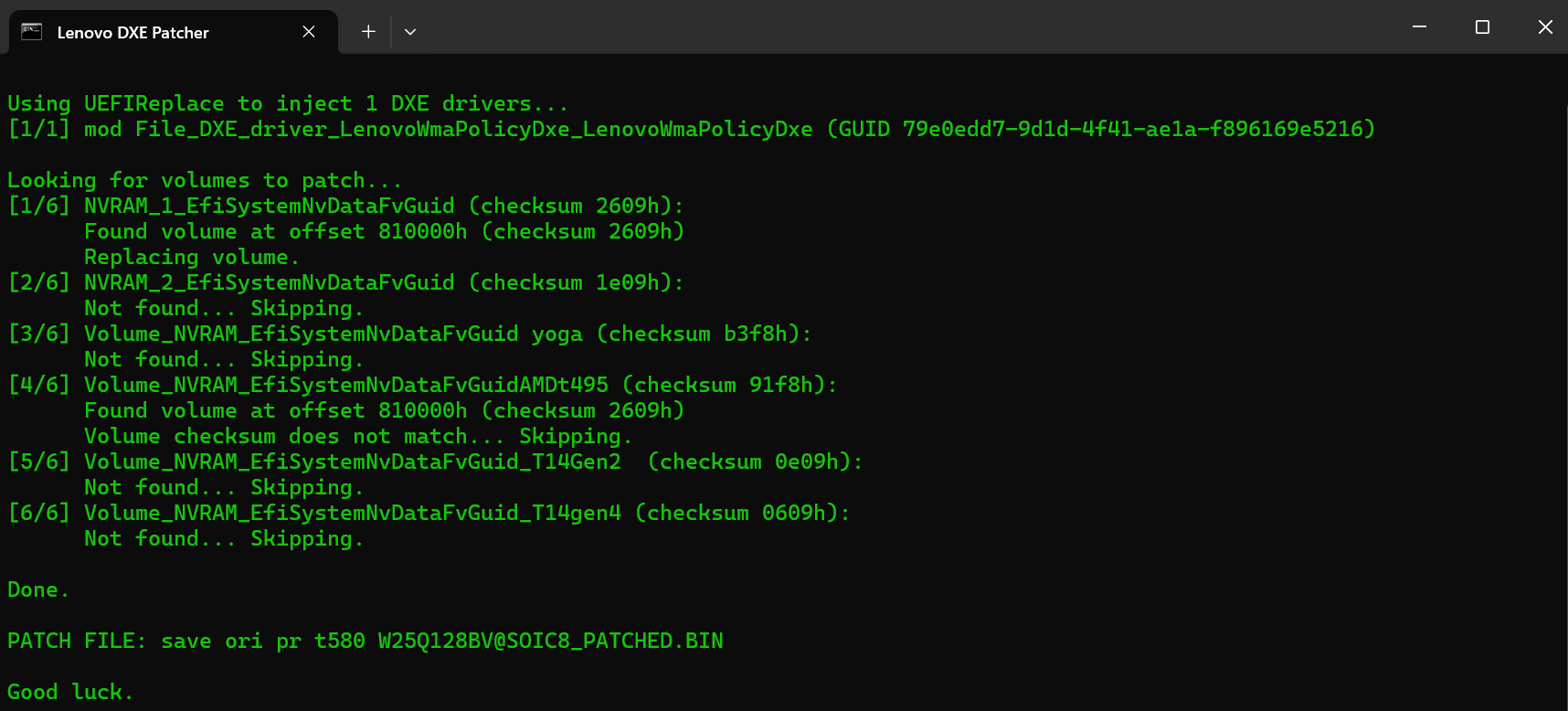Click the terminal icon in the tab
Viewport: 1568px width, 711px height.
pyautogui.click(x=32, y=32)
